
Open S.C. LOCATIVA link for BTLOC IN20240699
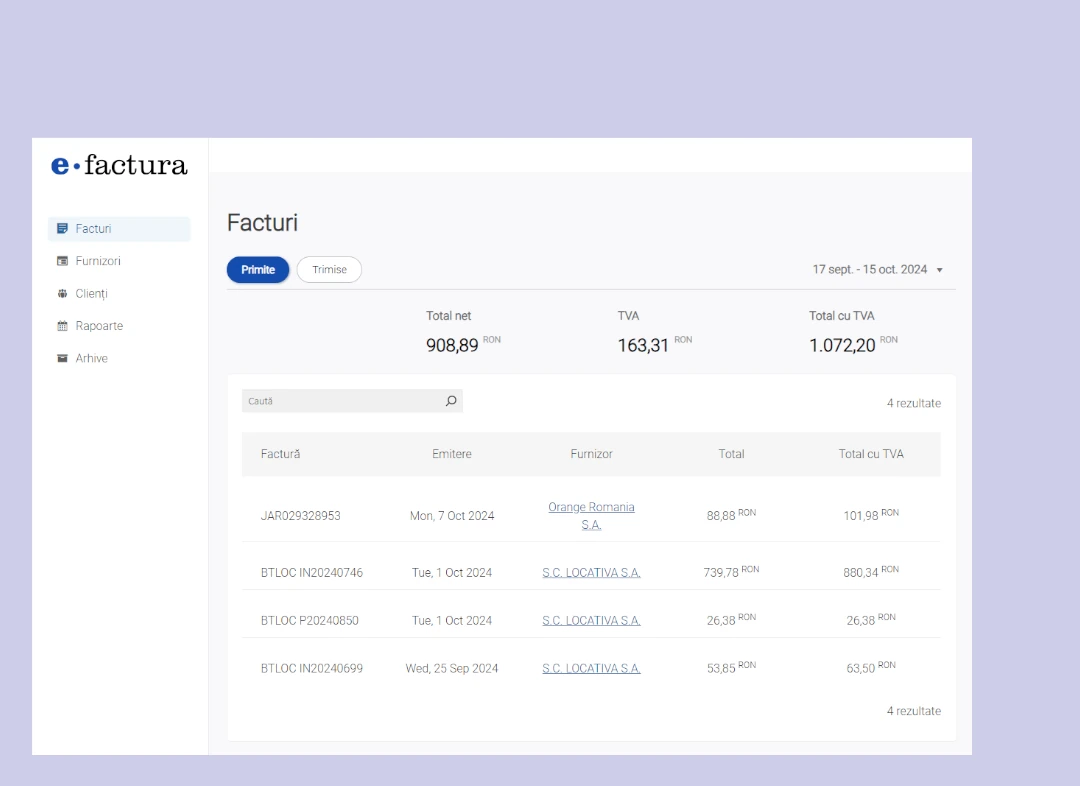click(x=591, y=668)
